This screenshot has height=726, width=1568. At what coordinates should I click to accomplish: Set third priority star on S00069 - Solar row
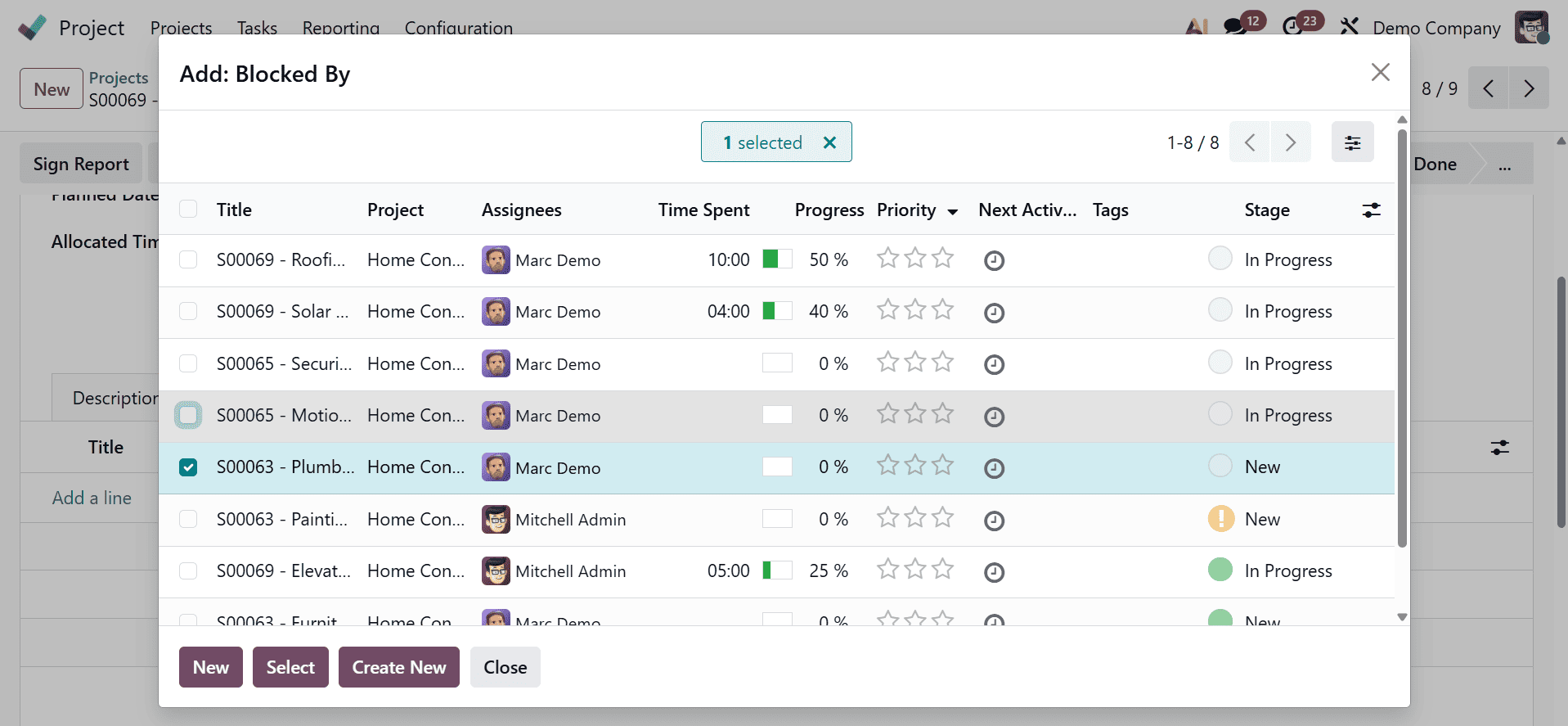[x=943, y=310]
